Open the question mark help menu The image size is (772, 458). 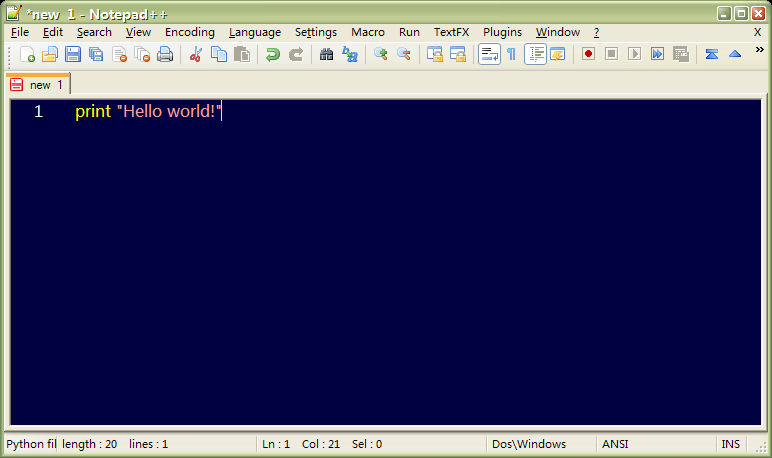point(596,33)
